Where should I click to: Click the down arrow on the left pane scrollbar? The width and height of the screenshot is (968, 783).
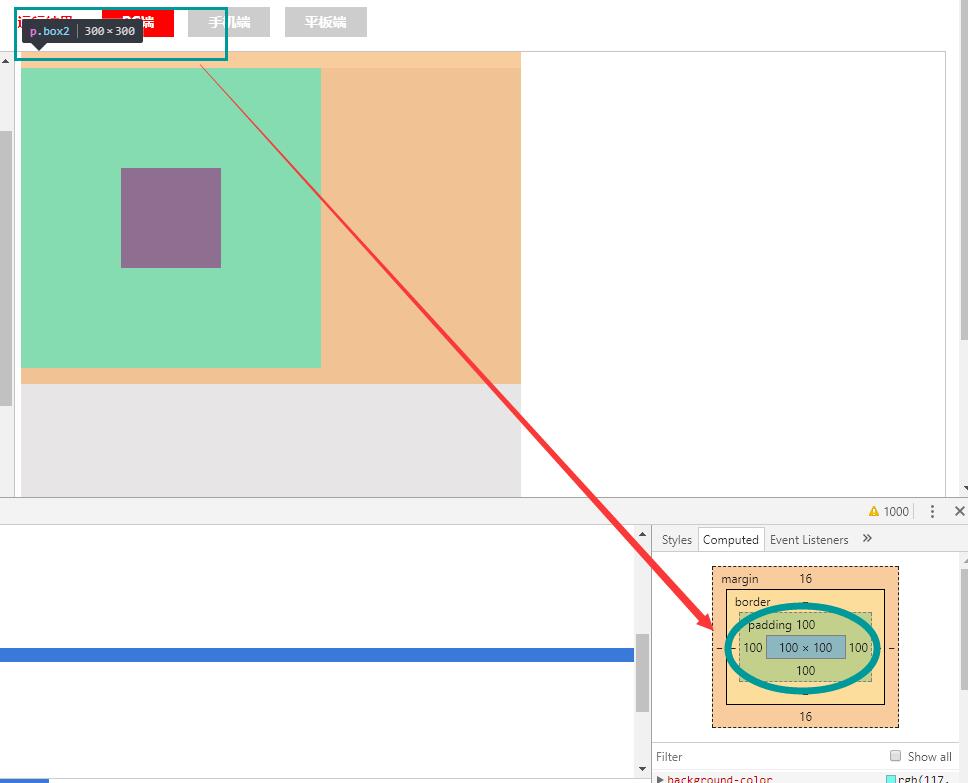point(642,770)
